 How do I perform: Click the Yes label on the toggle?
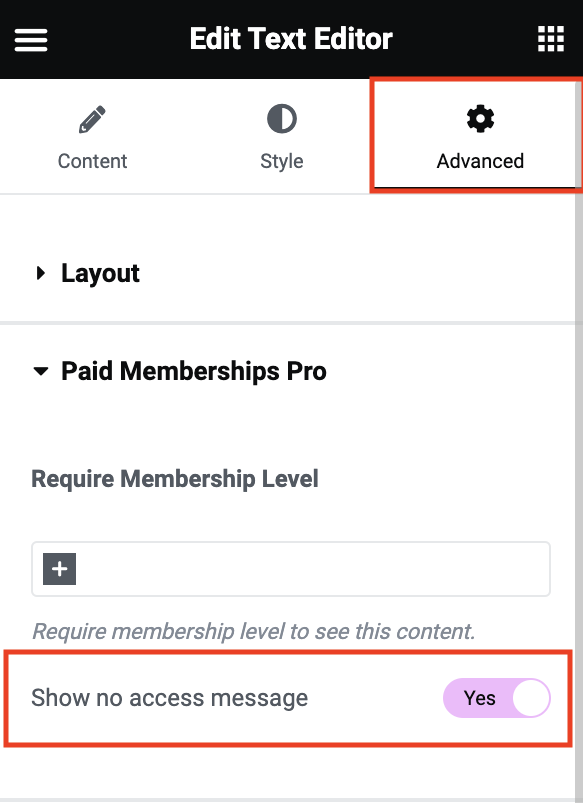(480, 698)
